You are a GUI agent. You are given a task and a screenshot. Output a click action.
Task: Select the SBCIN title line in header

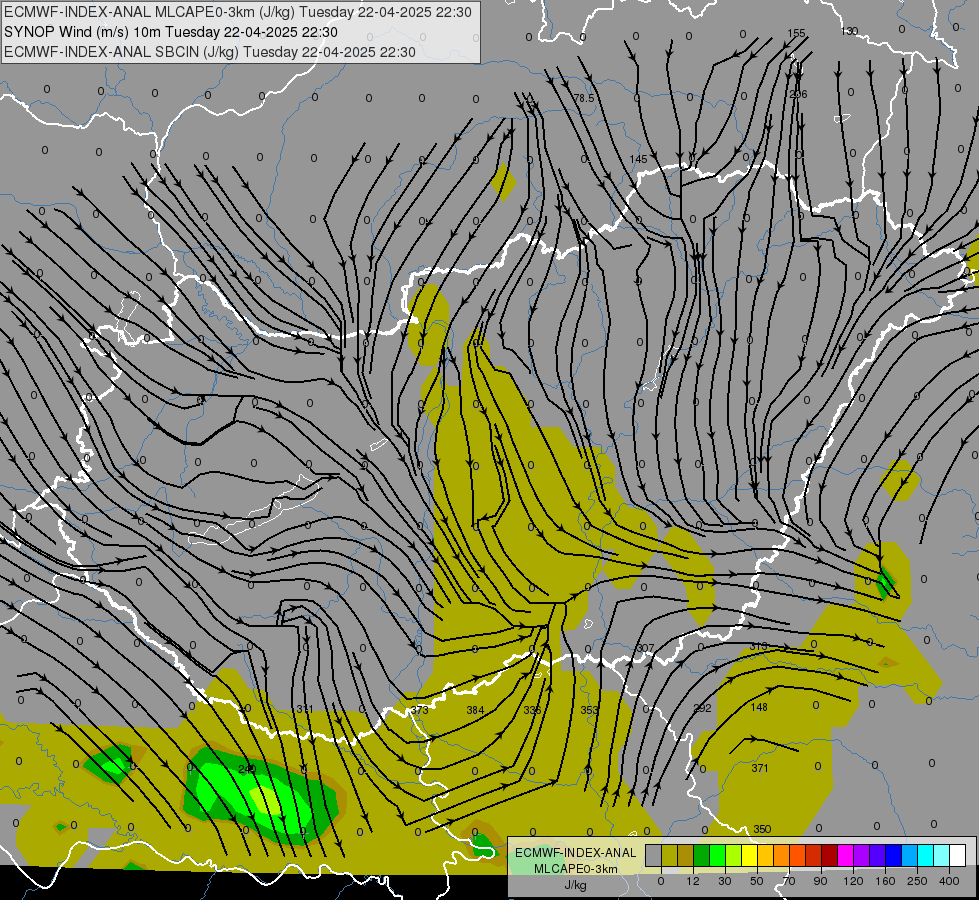tap(210, 52)
